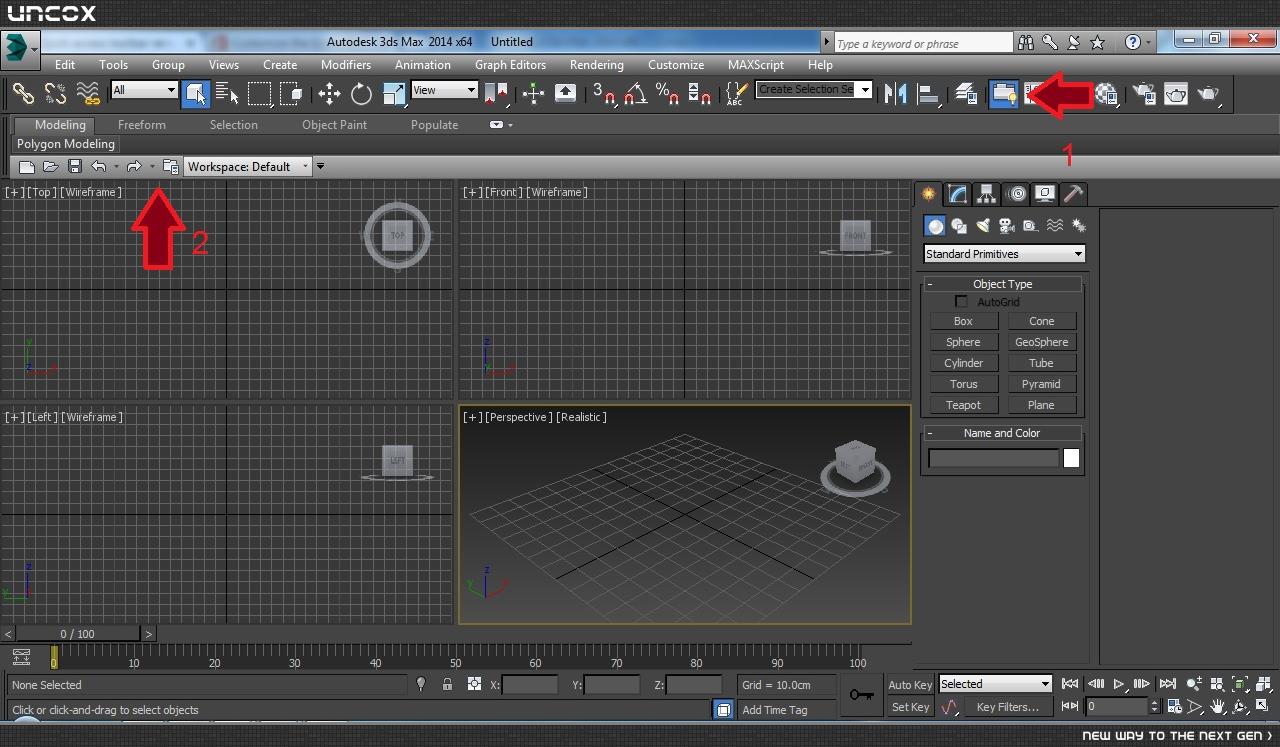Open the View reference coordinate dropdown
Viewport: 1280px width, 747px height.
point(444,90)
